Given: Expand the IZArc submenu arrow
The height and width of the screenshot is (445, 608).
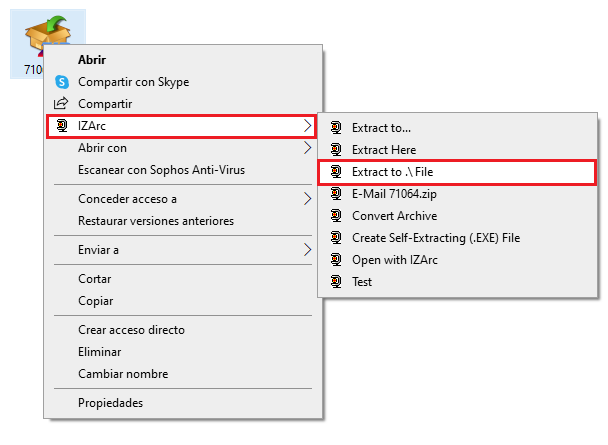Looking at the screenshot, I should [x=307, y=126].
